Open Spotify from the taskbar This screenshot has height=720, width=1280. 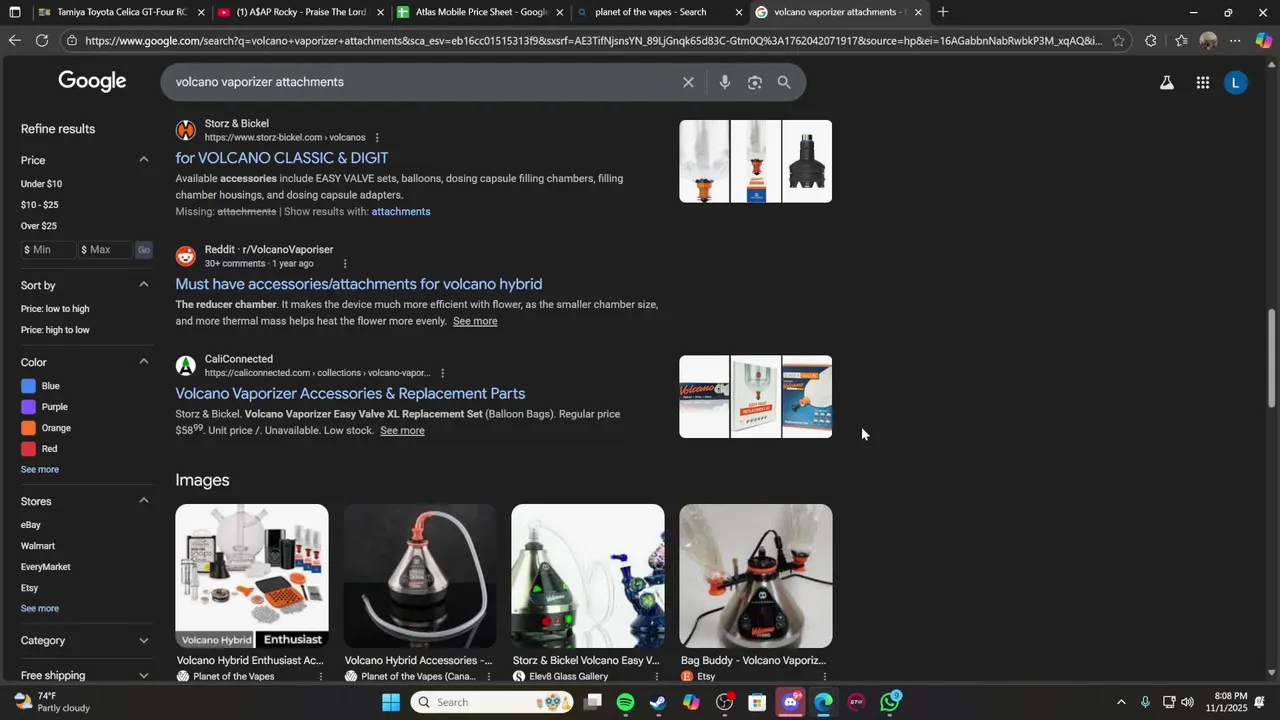click(625, 702)
